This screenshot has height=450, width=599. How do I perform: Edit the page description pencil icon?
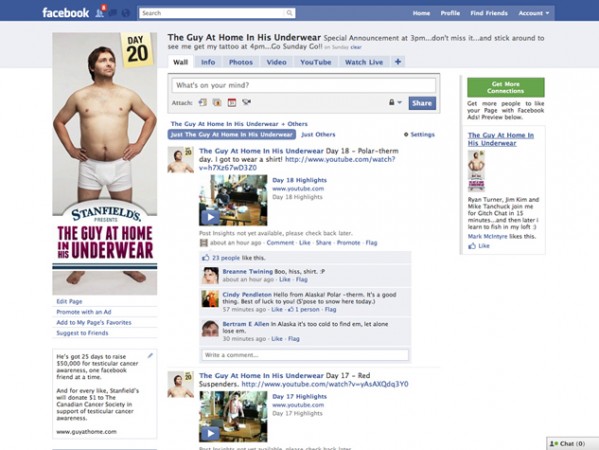click(x=150, y=356)
